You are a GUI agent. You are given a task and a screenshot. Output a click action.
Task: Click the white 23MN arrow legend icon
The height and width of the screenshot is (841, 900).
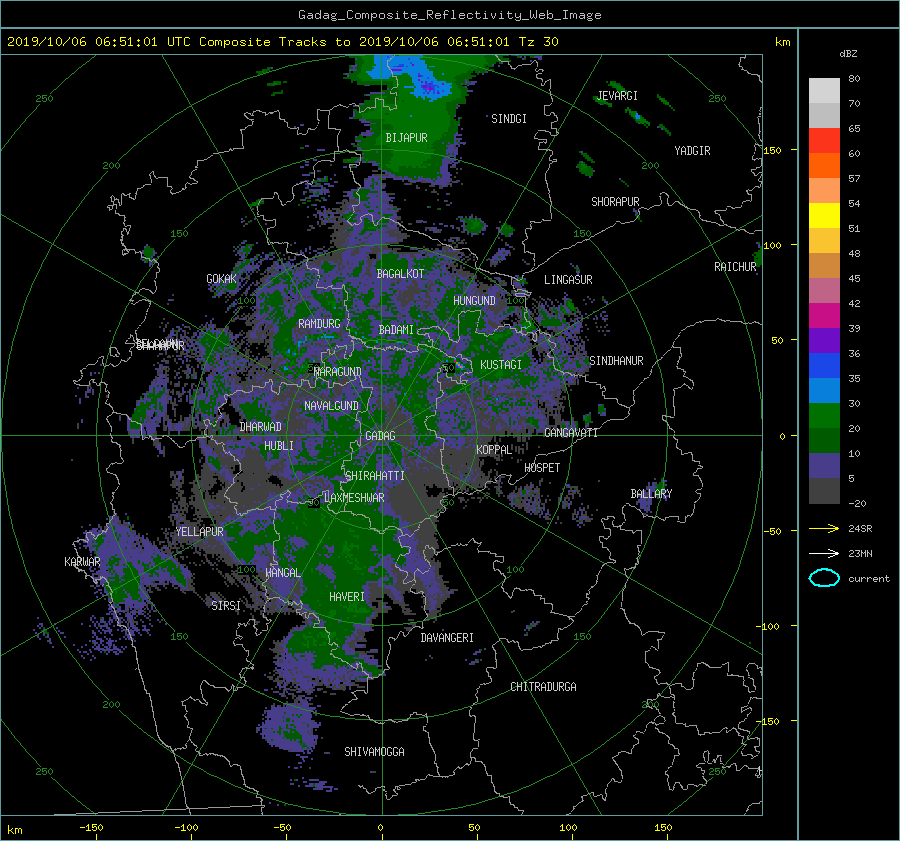click(x=824, y=553)
